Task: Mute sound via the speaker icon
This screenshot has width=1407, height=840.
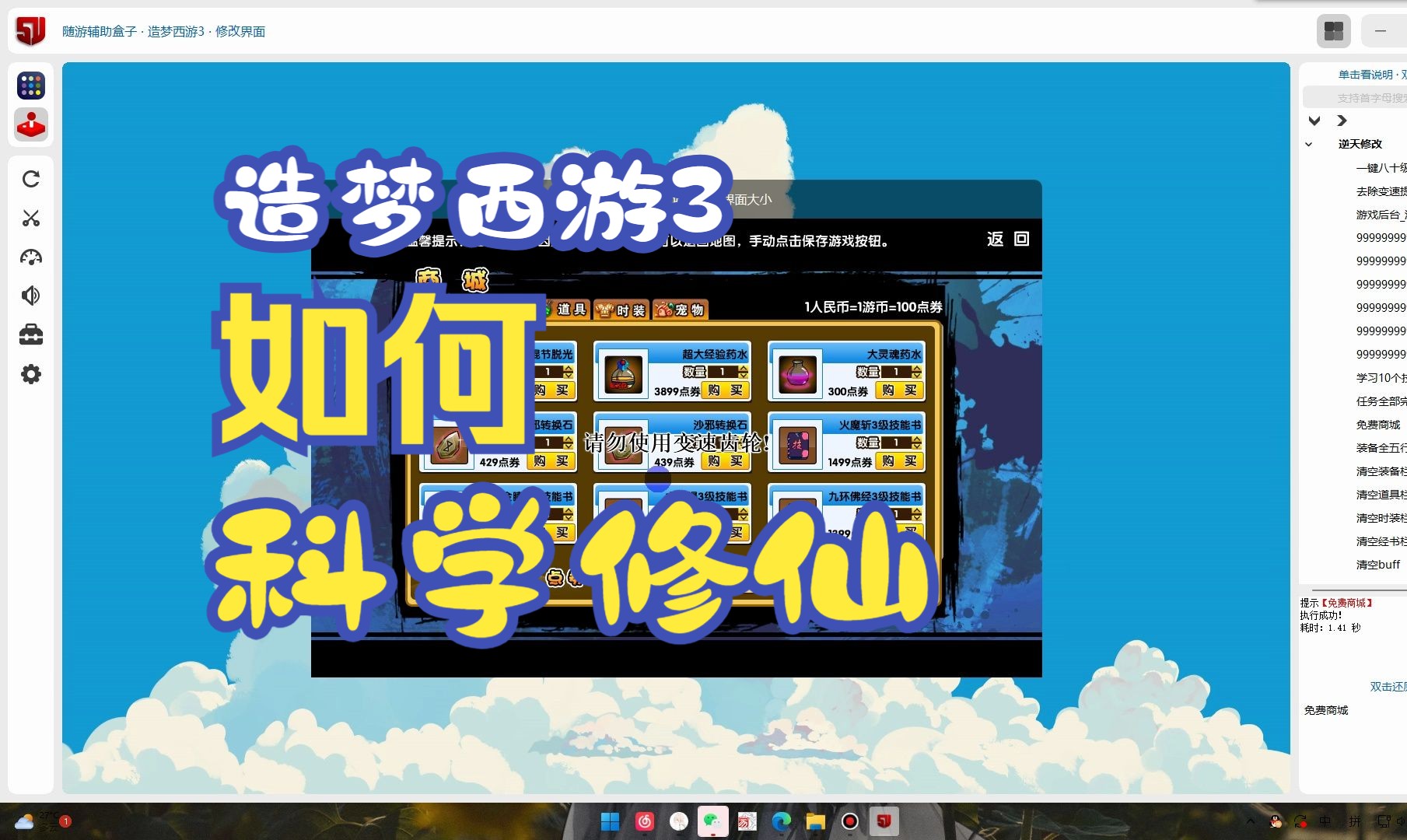Action: pyautogui.click(x=30, y=296)
